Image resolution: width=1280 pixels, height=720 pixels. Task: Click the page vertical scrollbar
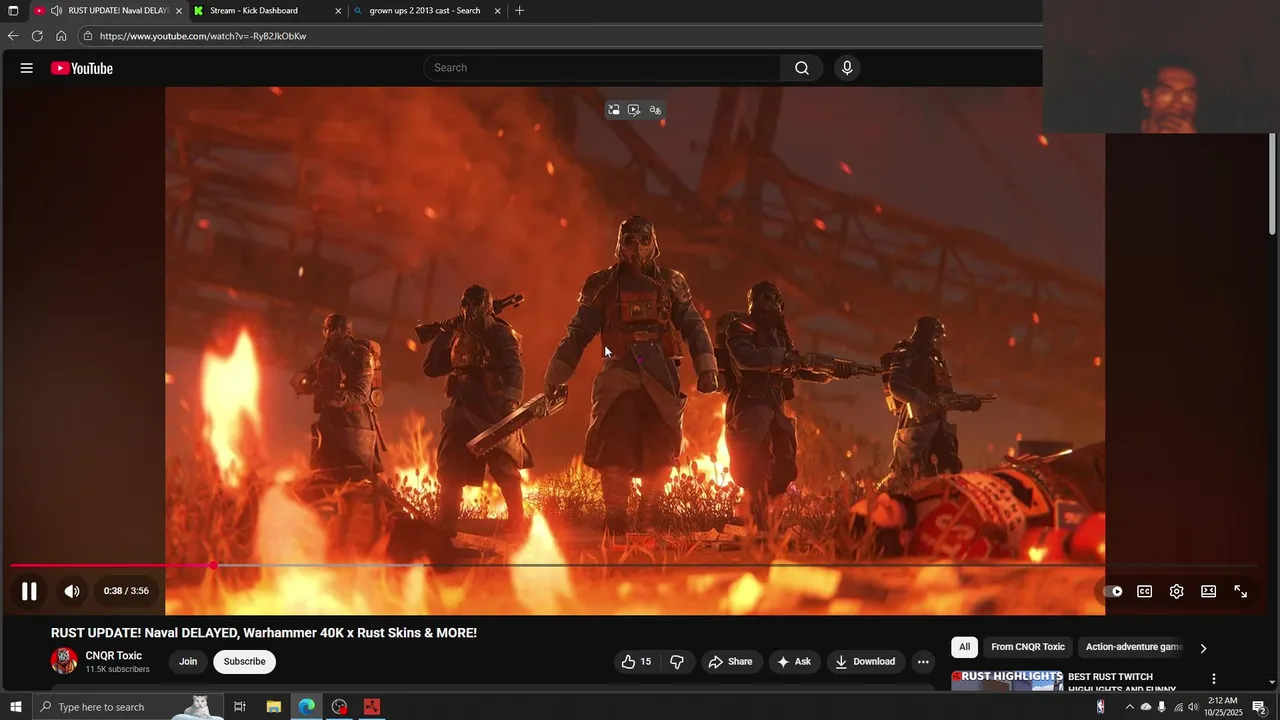pos(1272,184)
